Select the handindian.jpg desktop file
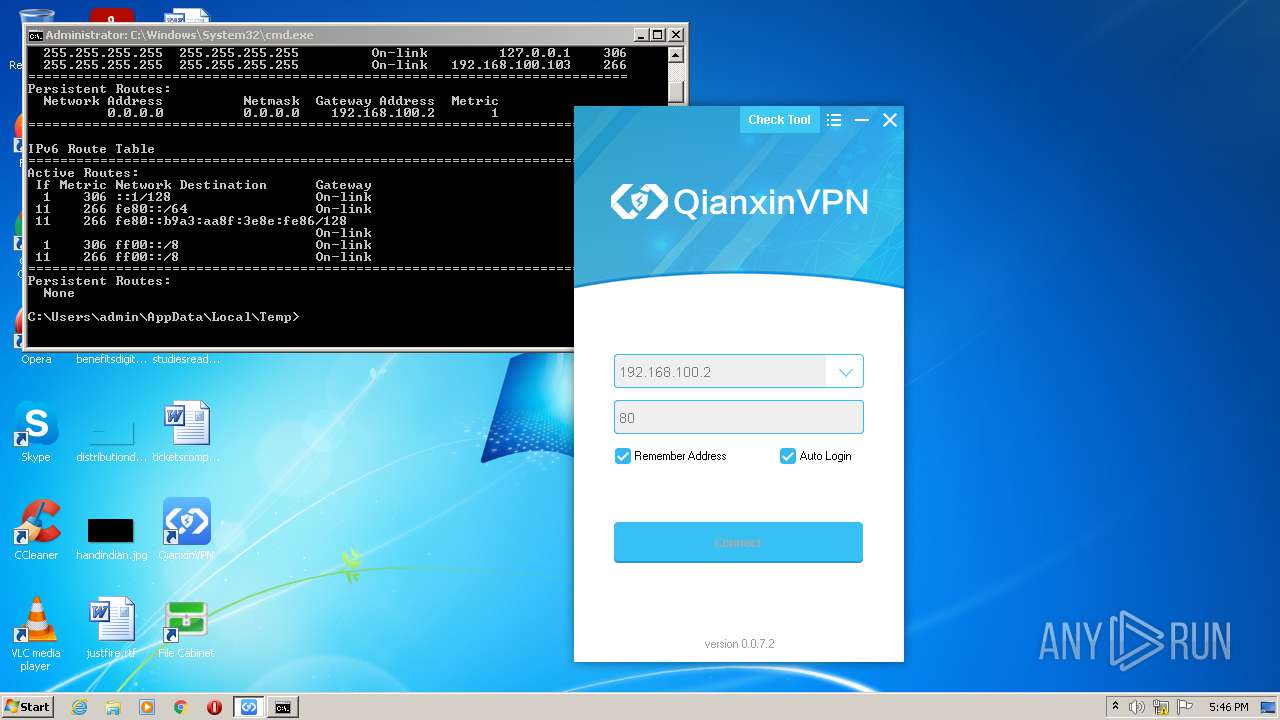Image resolution: width=1280 pixels, height=720 pixels. 111,539
